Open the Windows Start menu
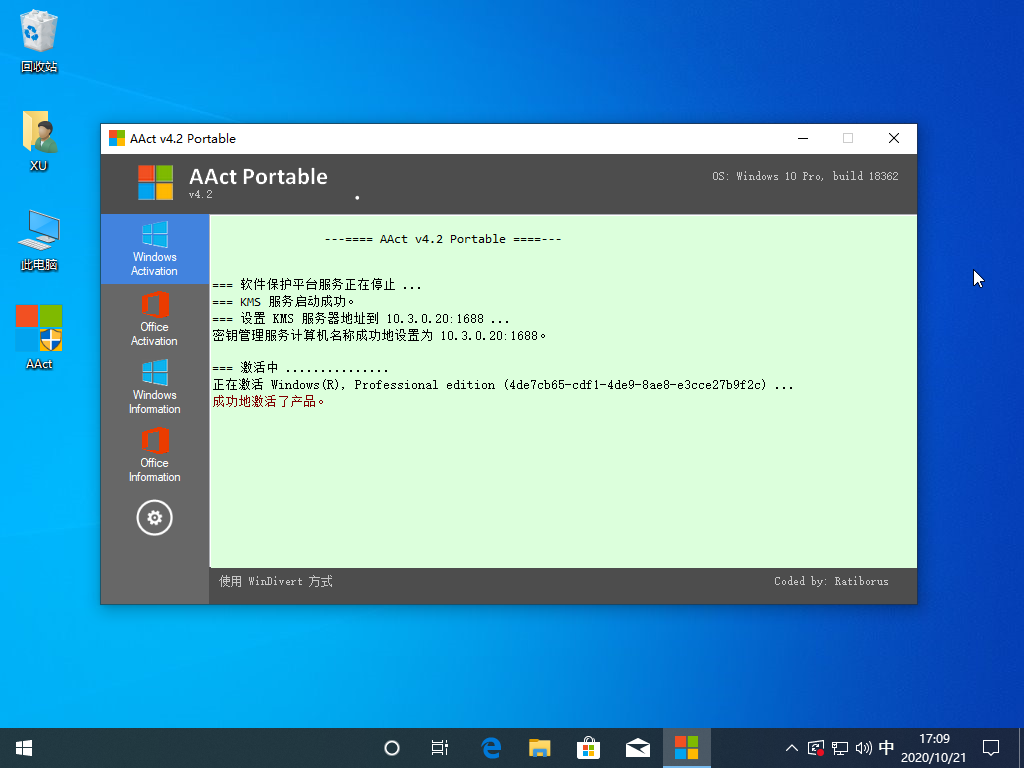The image size is (1024, 768). click(x=24, y=747)
